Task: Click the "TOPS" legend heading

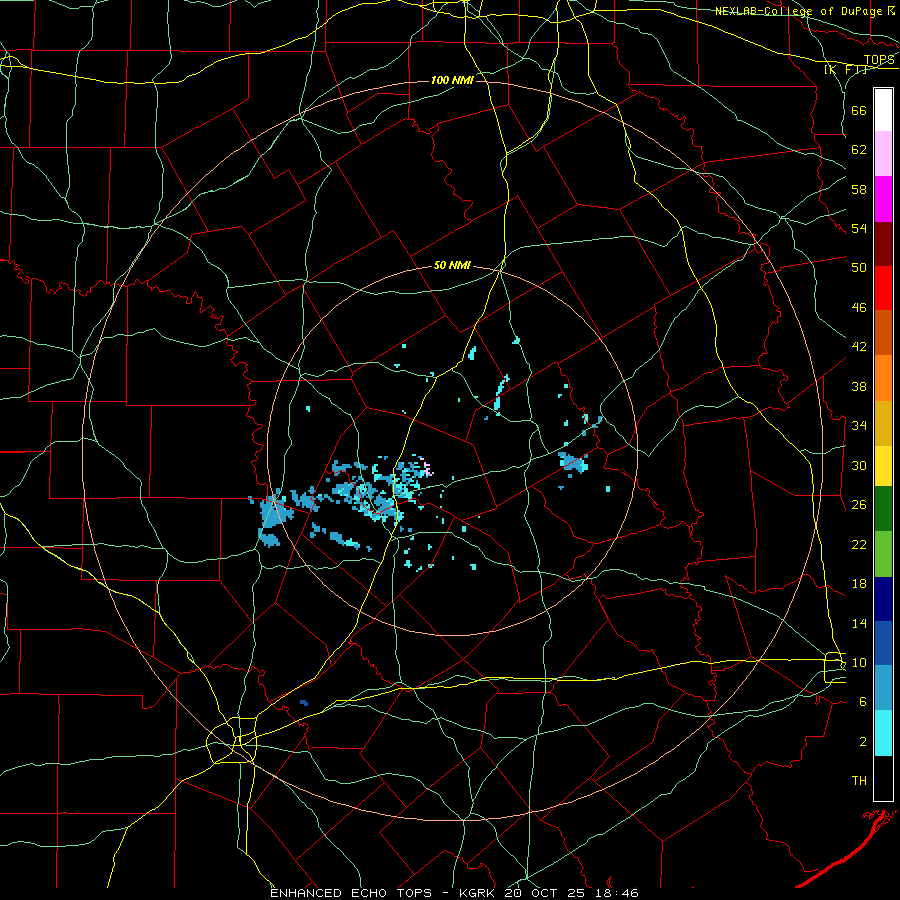Action: tap(879, 59)
